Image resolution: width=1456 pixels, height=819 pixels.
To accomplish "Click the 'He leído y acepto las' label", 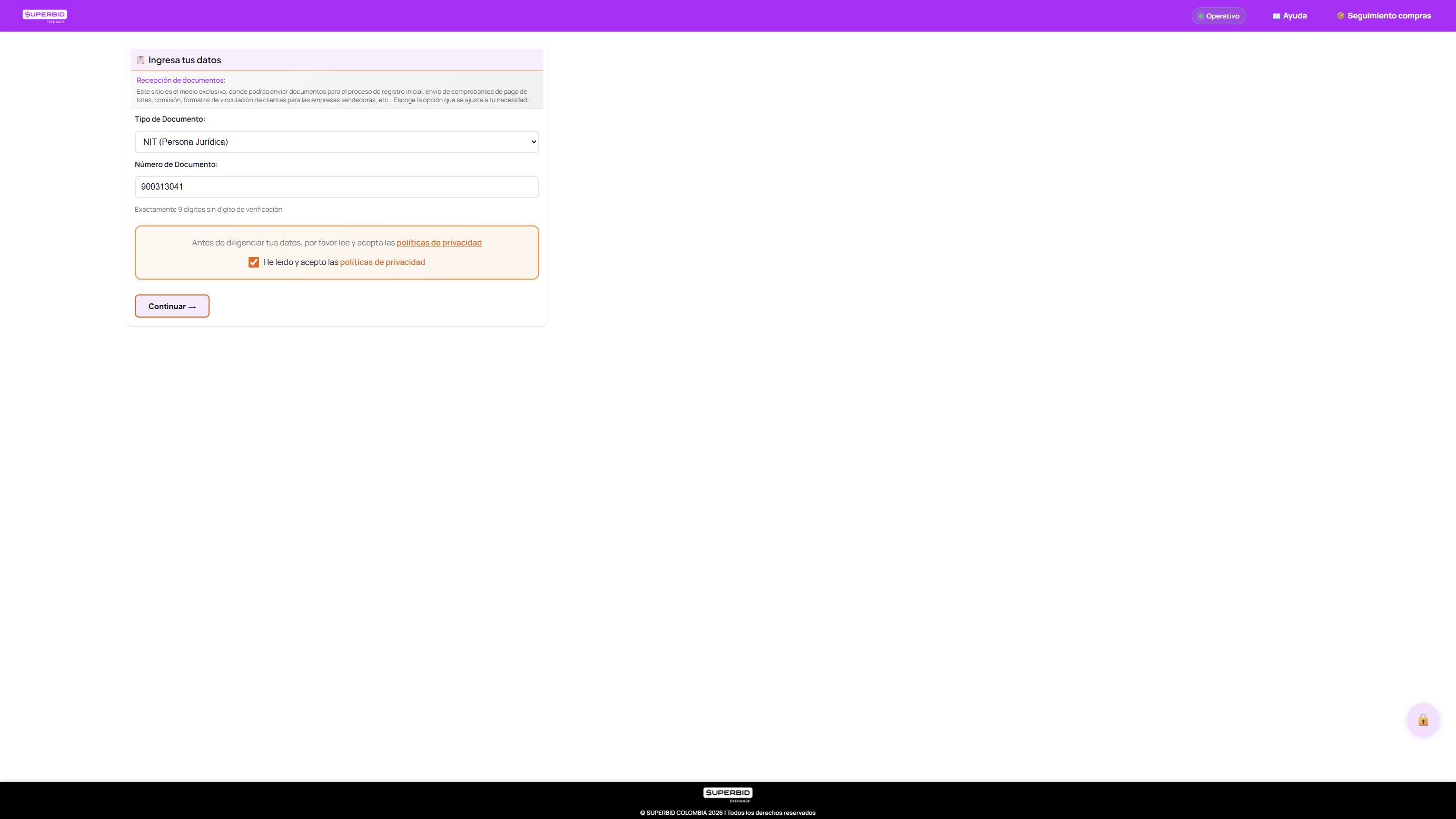I will coord(300,262).
